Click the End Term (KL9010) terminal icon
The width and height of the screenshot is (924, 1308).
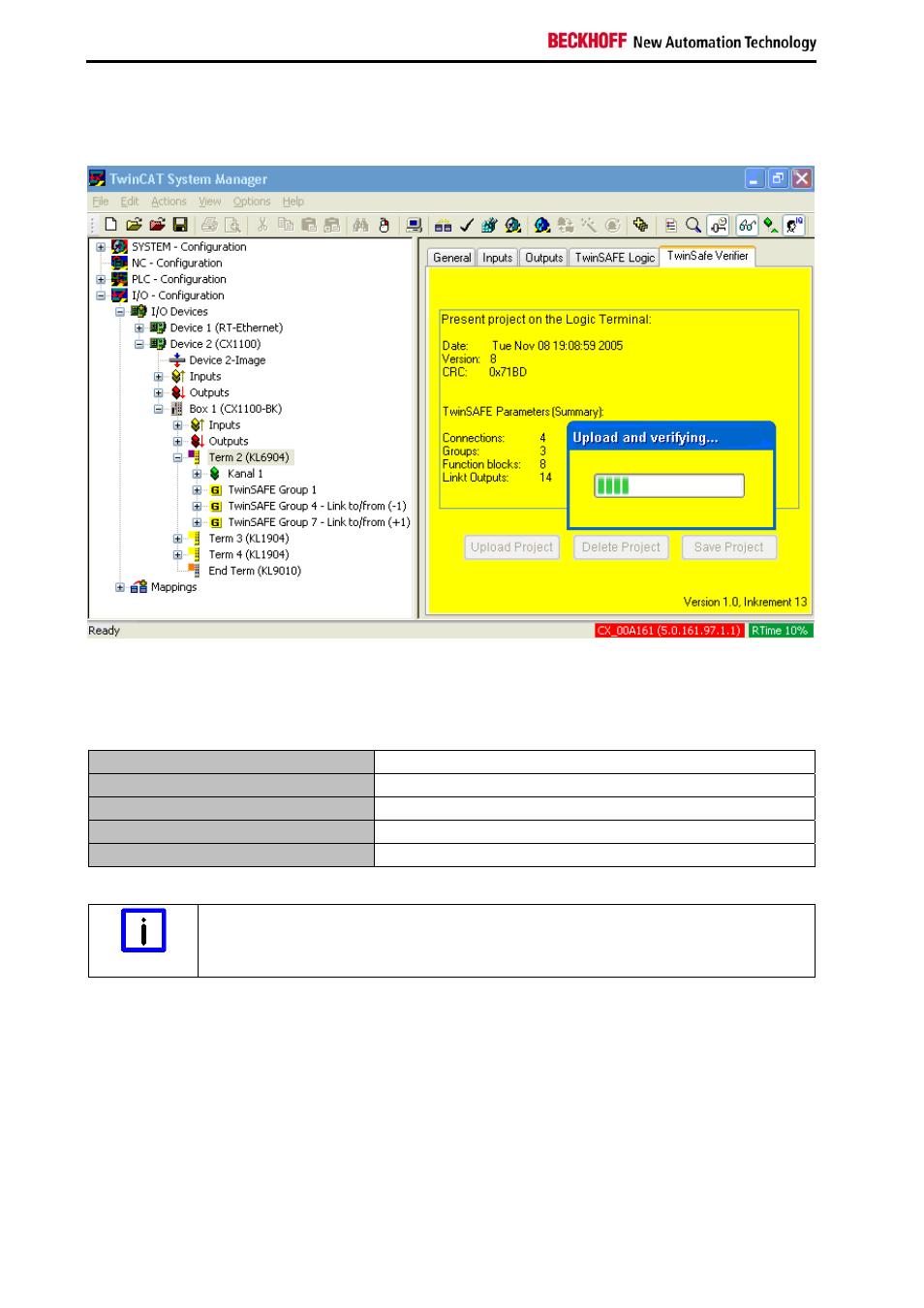click(195, 571)
